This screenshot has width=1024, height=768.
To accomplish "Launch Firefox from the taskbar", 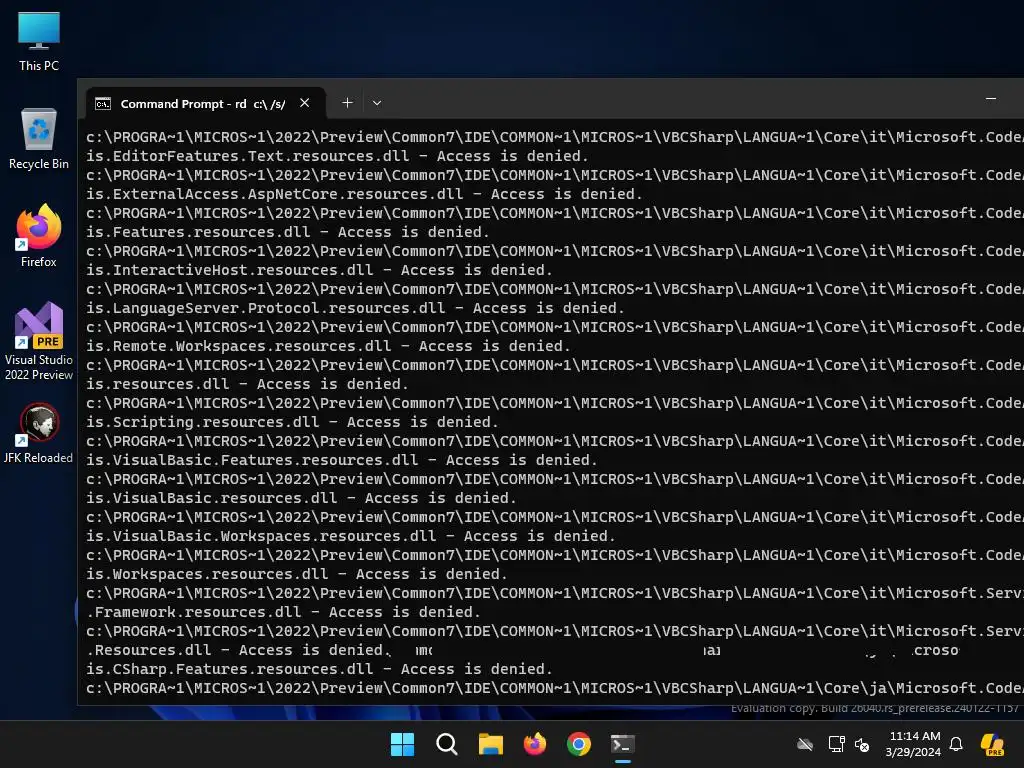I will point(535,744).
